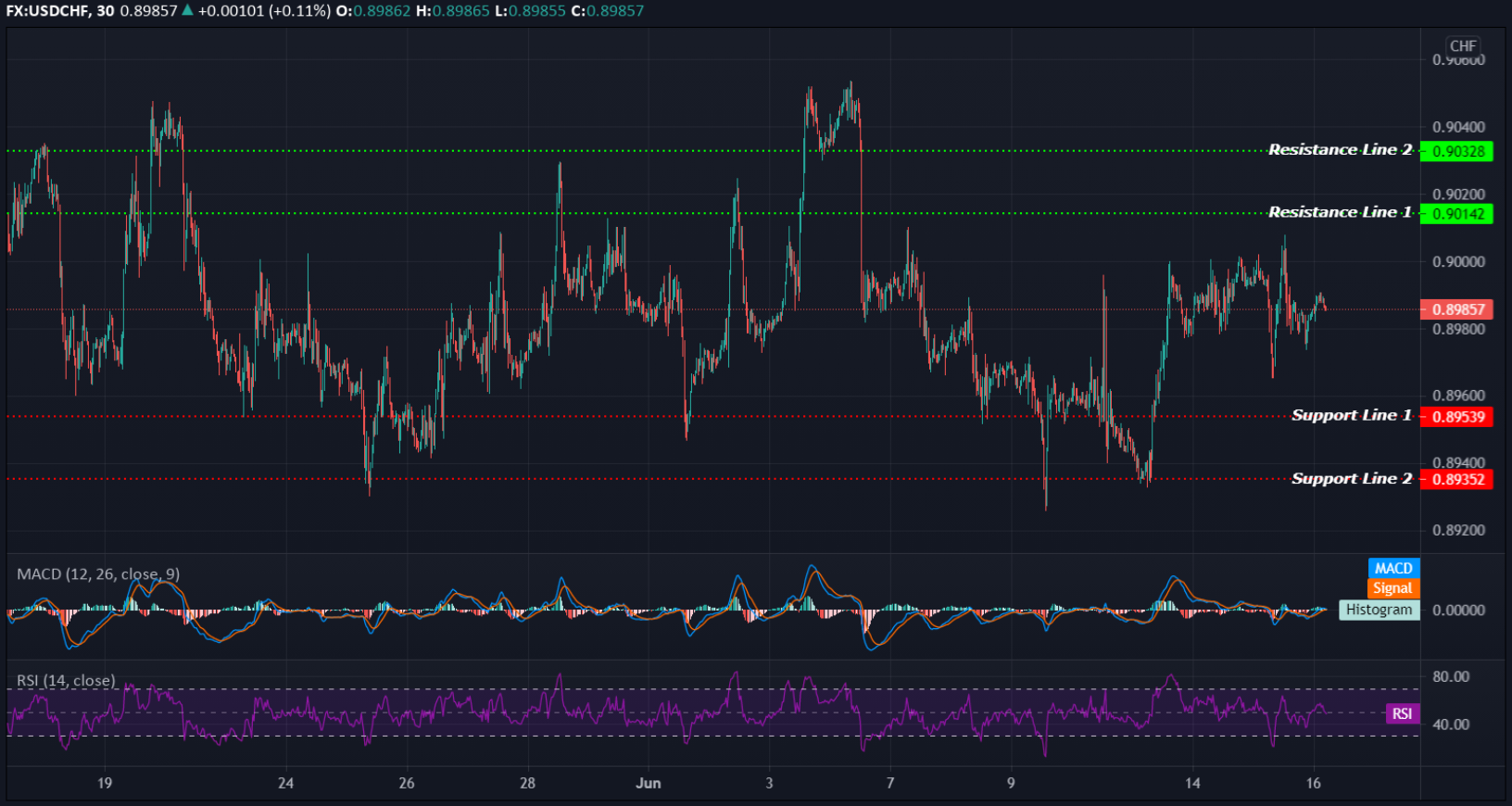Click the 0.00000 MACD axis label

tap(1458, 611)
